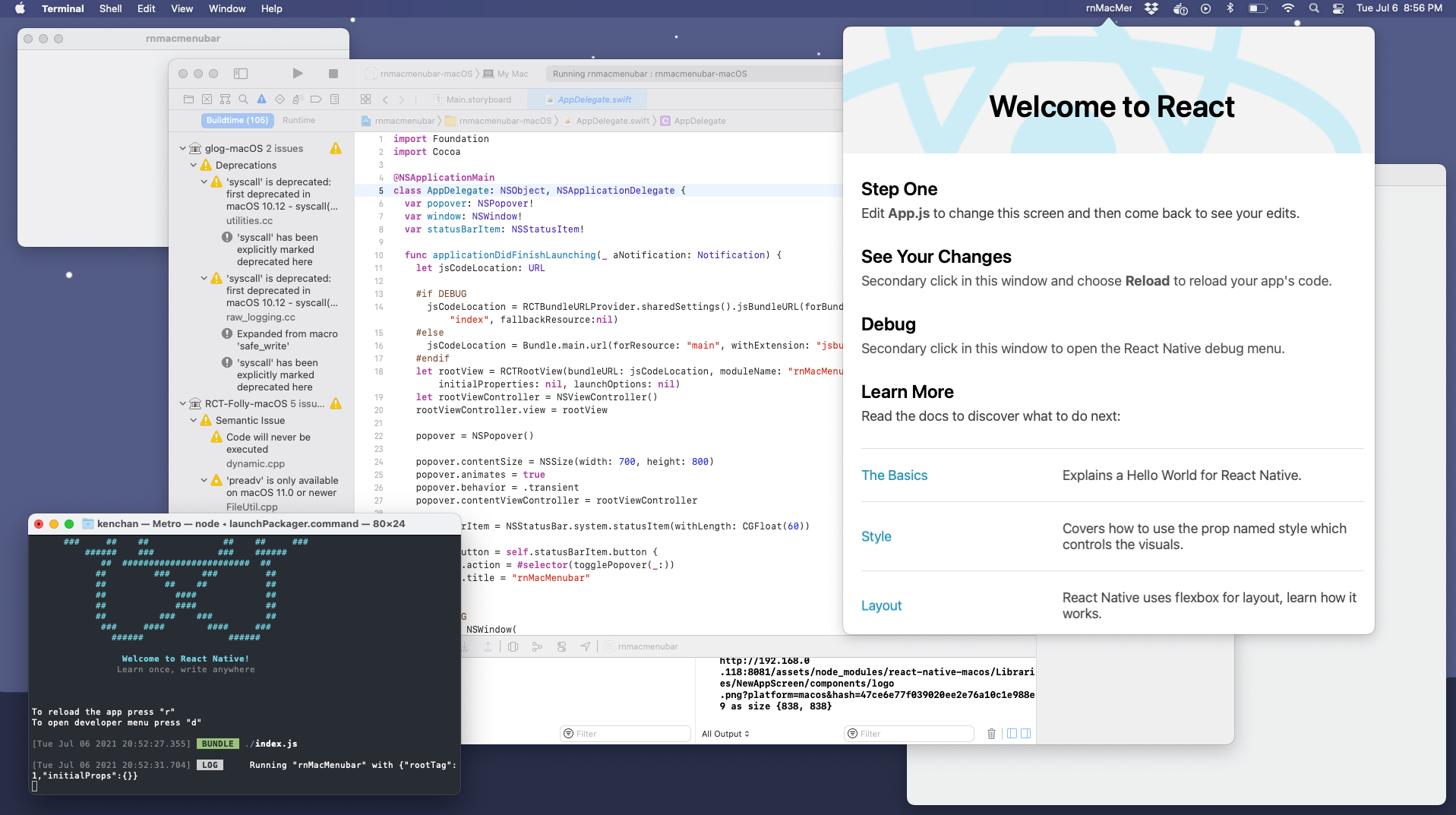Select the Runtime issues filter
This screenshot has width=1456, height=815.
(x=298, y=120)
